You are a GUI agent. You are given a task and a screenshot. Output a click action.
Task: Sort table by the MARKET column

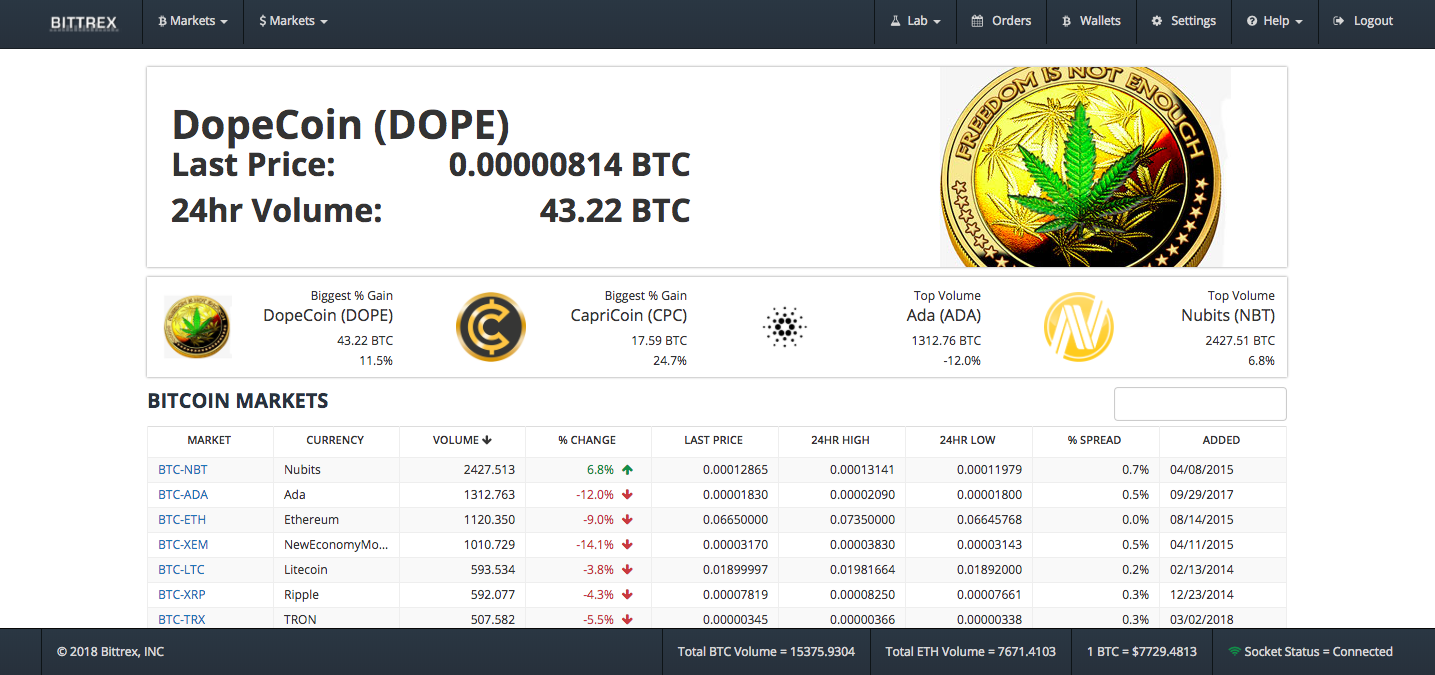tap(209, 440)
